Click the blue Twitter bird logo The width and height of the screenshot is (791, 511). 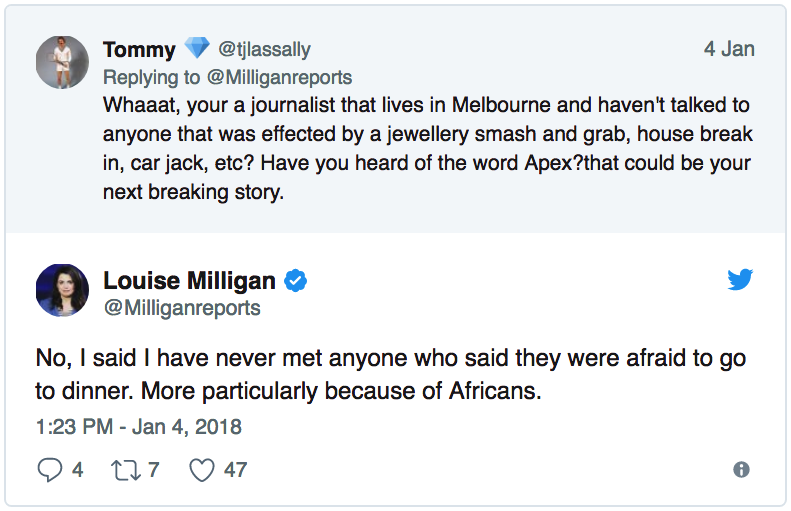coord(740,281)
